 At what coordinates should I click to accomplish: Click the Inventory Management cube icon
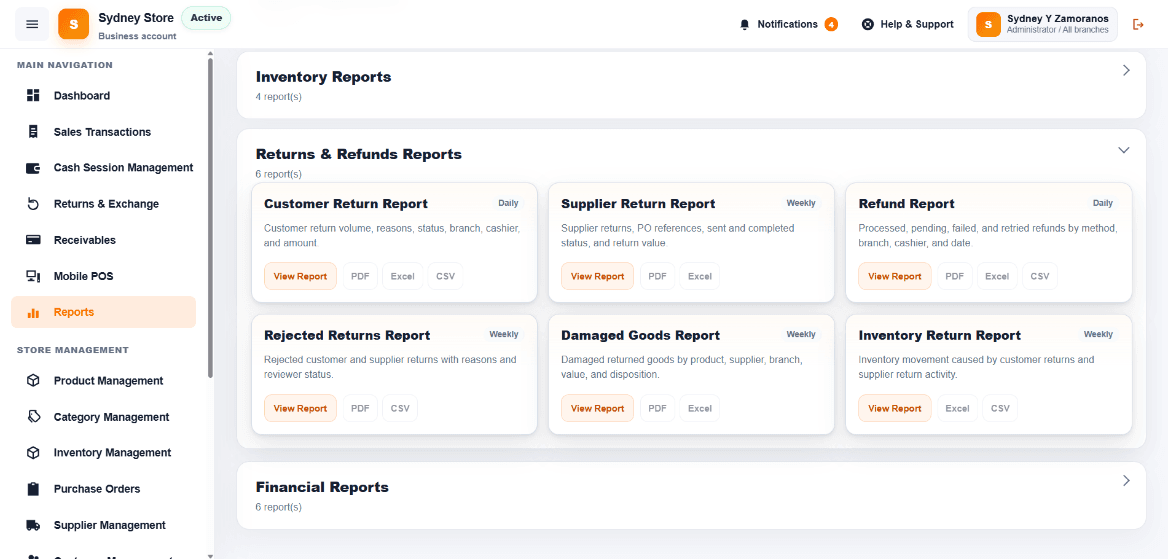point(33,453)
